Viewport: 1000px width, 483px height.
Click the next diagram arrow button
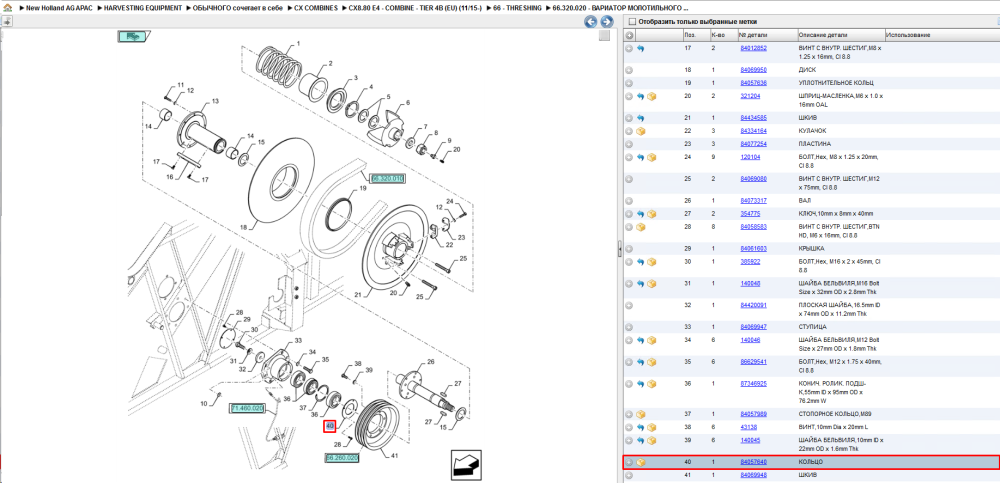coord(607,22)
